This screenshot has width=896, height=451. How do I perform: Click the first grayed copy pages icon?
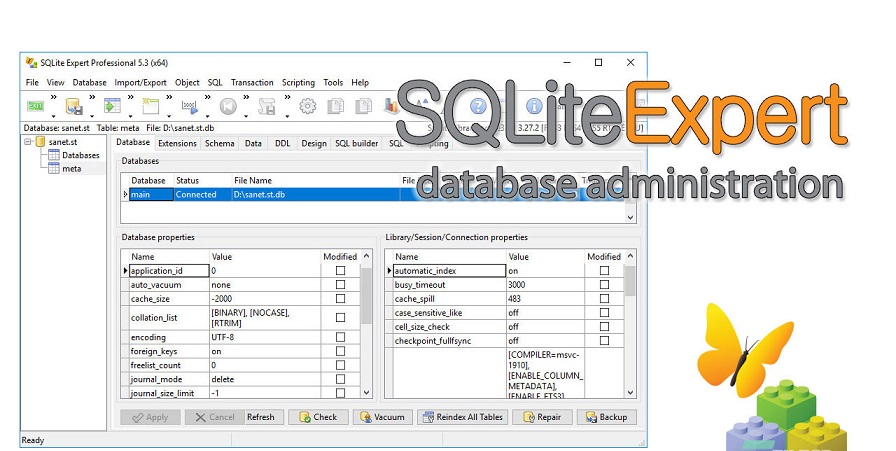[x=335, y=106]
